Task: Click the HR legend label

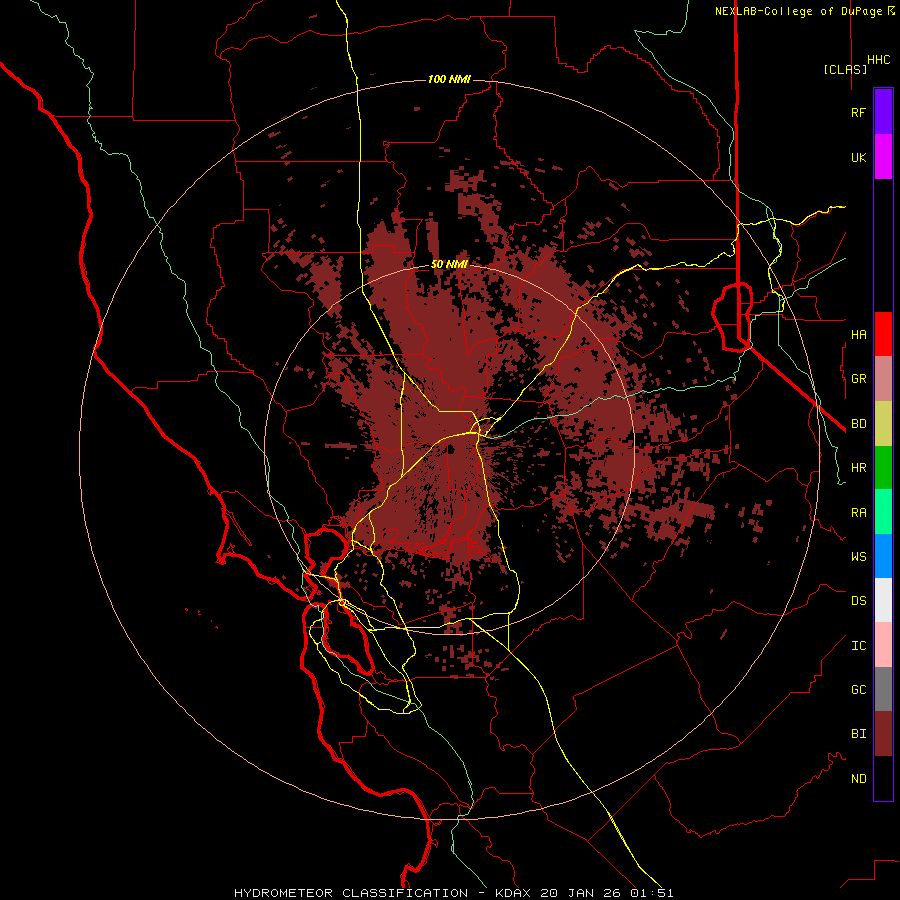Action: (x=858, y=468)
